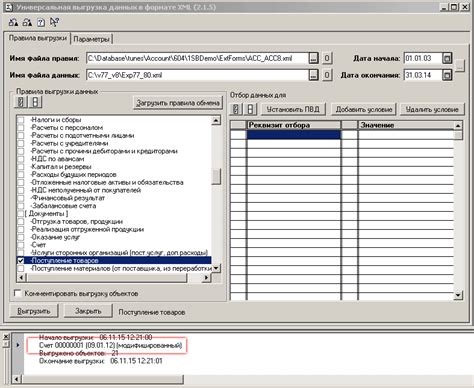The height and width of the screenshot is (388, 474).
Task: Click the Добавить условие button
Action: pos(364,109)
